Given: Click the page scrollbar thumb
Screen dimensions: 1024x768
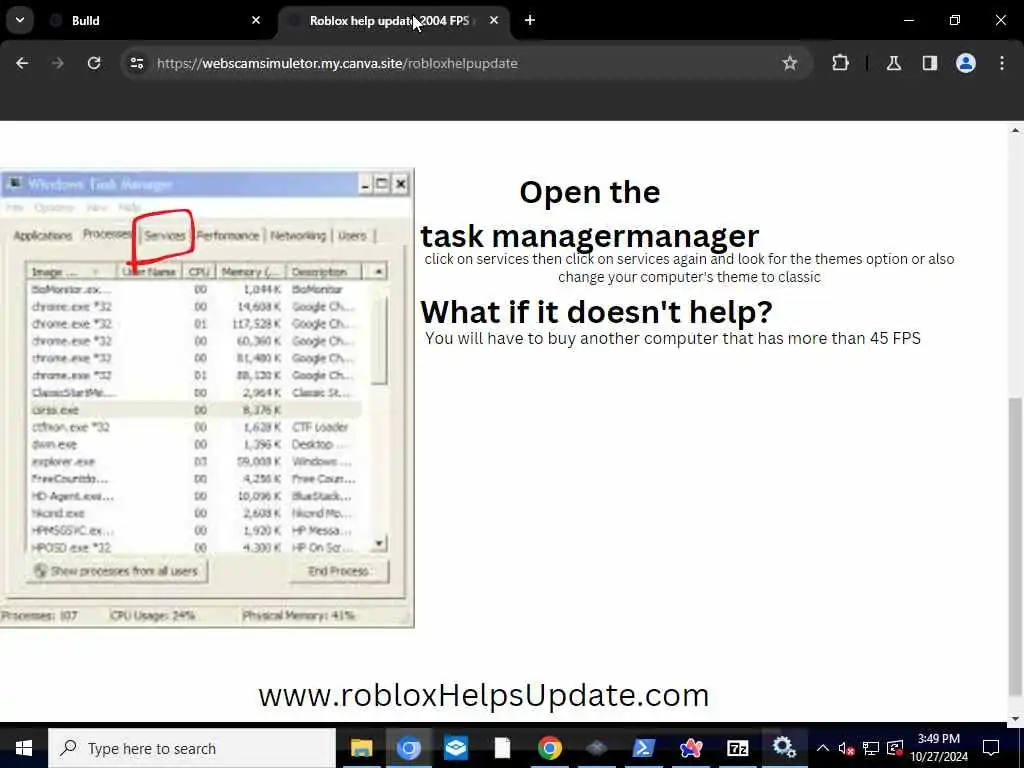Looking at the screenshot, I should coord(1016,547).
